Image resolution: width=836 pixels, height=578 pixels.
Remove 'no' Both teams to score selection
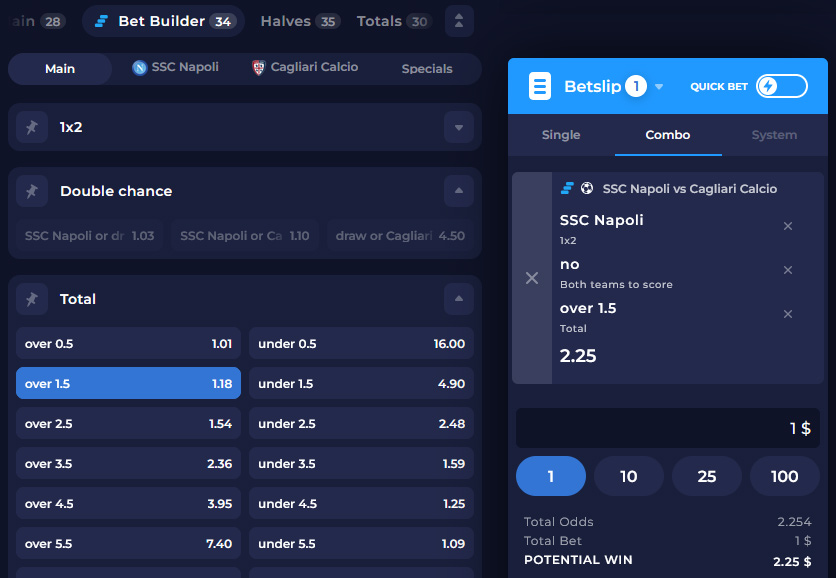click(788, 270)
